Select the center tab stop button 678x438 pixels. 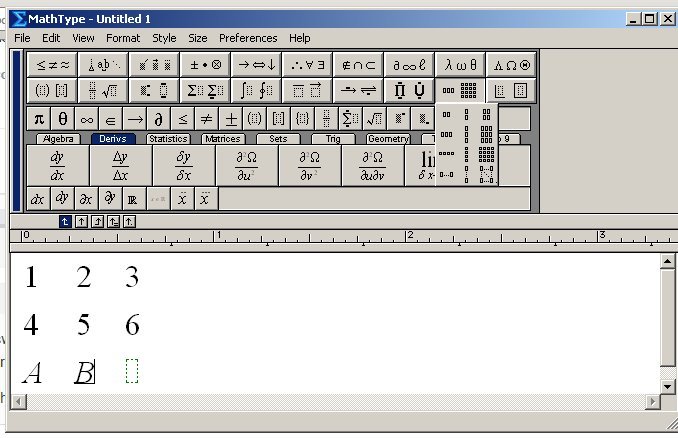[x=81, y=222]
